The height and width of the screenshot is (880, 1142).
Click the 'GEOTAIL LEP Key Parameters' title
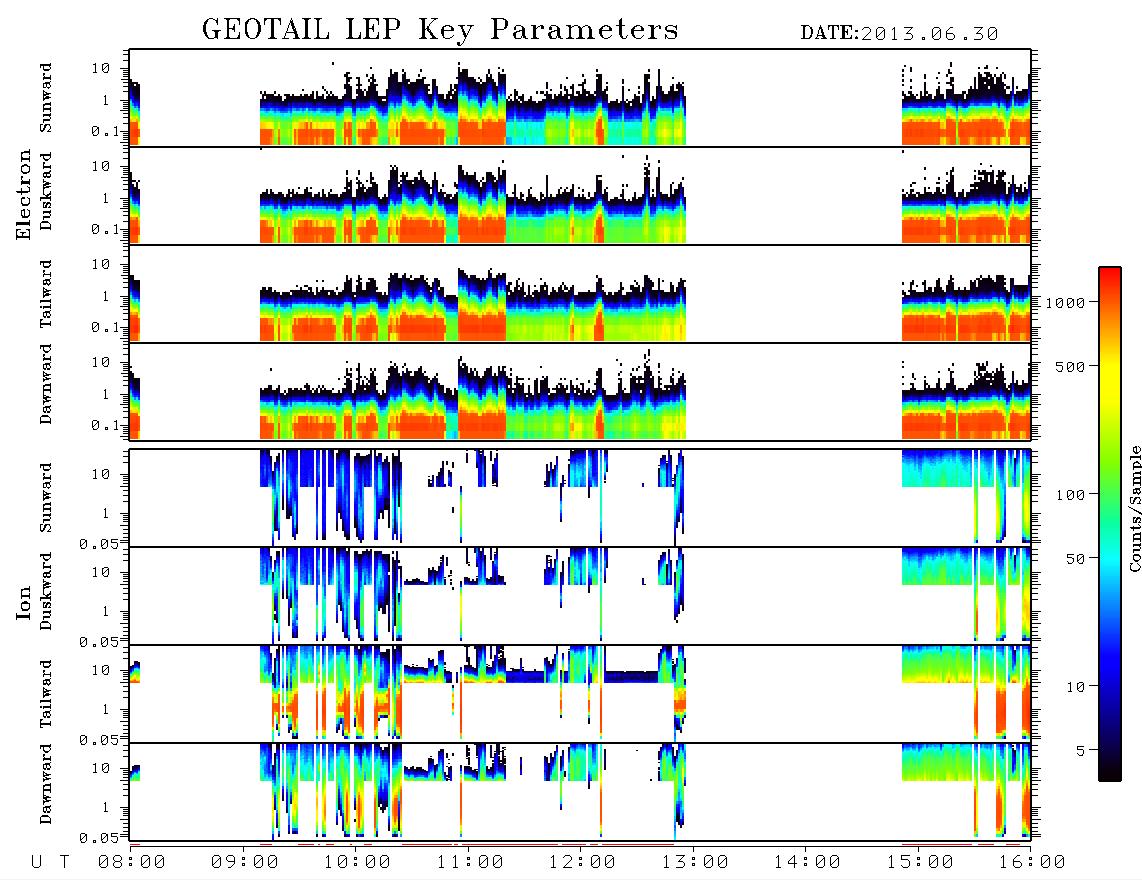pos(440,30)
